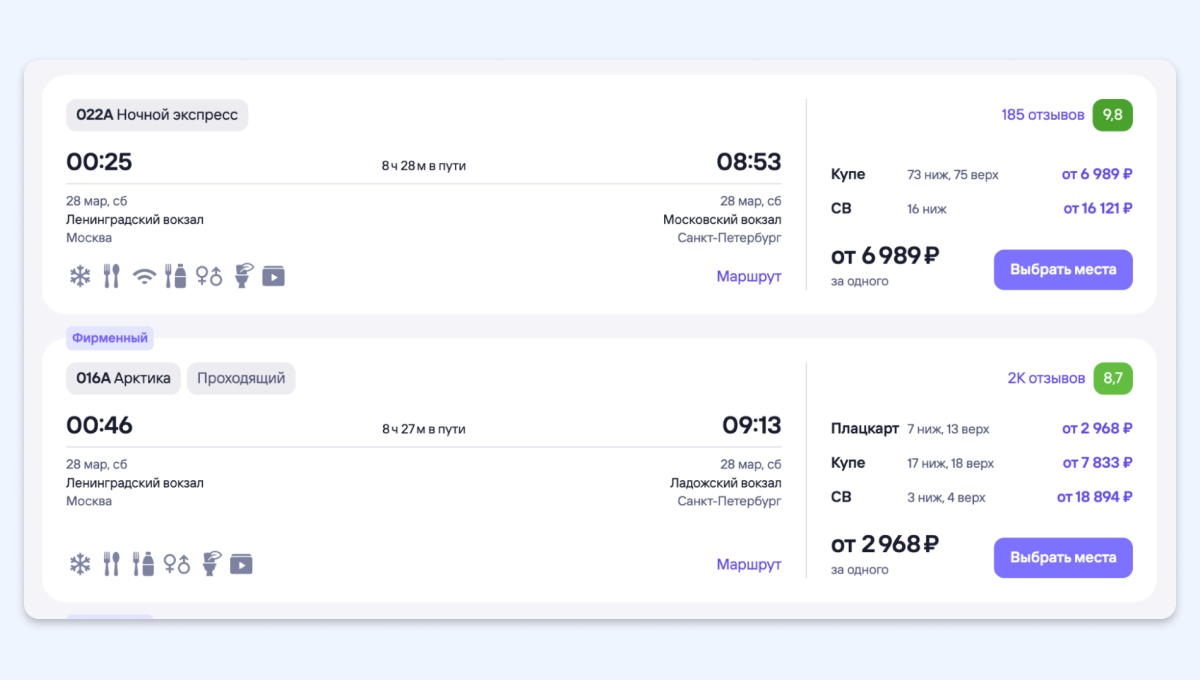Click the video entertainment icon for train 022A
Image resolution: width=1200 pixels, height=680 pixels.
pos(273,276)
